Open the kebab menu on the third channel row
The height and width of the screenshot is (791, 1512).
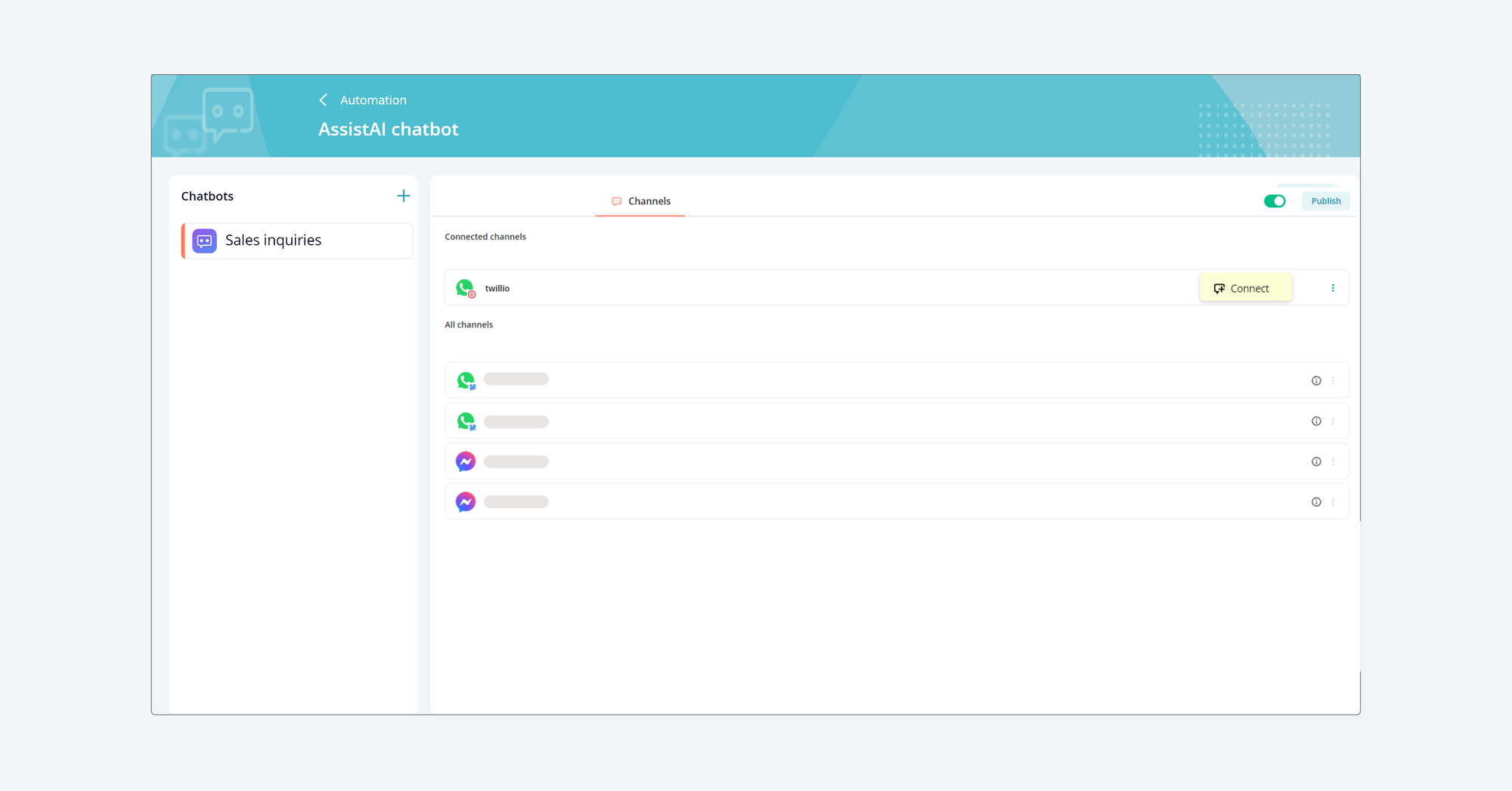pyautogui.click(x=1334, y=461)
